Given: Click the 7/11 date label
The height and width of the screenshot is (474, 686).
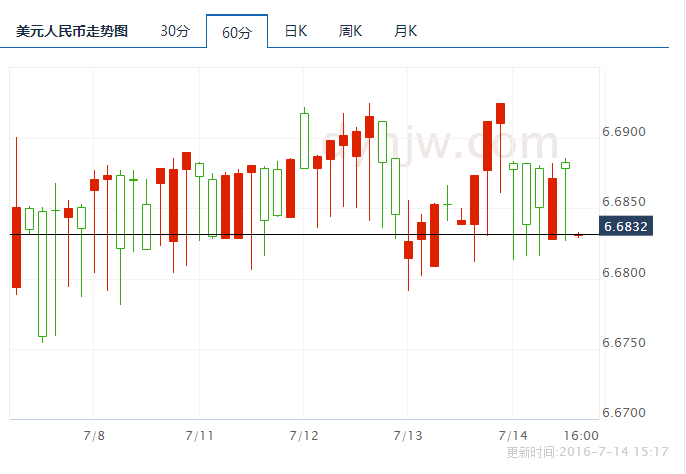Looking at the screenshot, I should [200, 436].
